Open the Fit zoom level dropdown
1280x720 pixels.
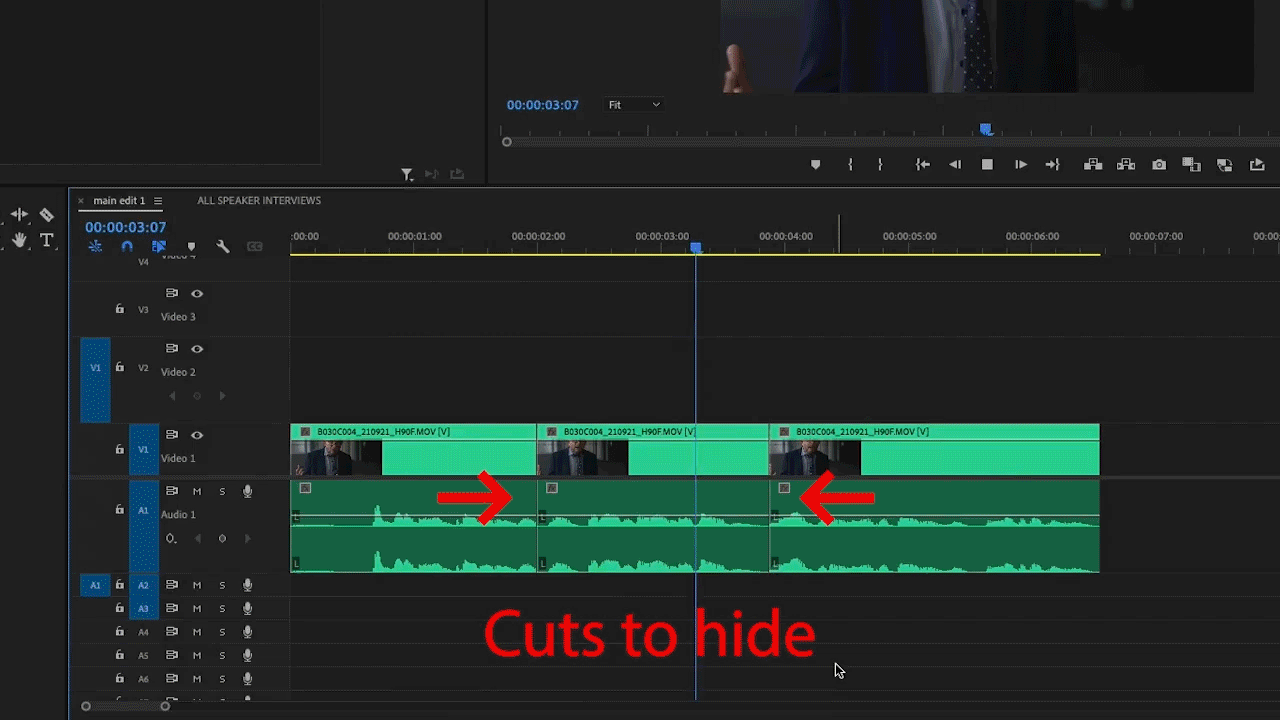click(634, 105)
